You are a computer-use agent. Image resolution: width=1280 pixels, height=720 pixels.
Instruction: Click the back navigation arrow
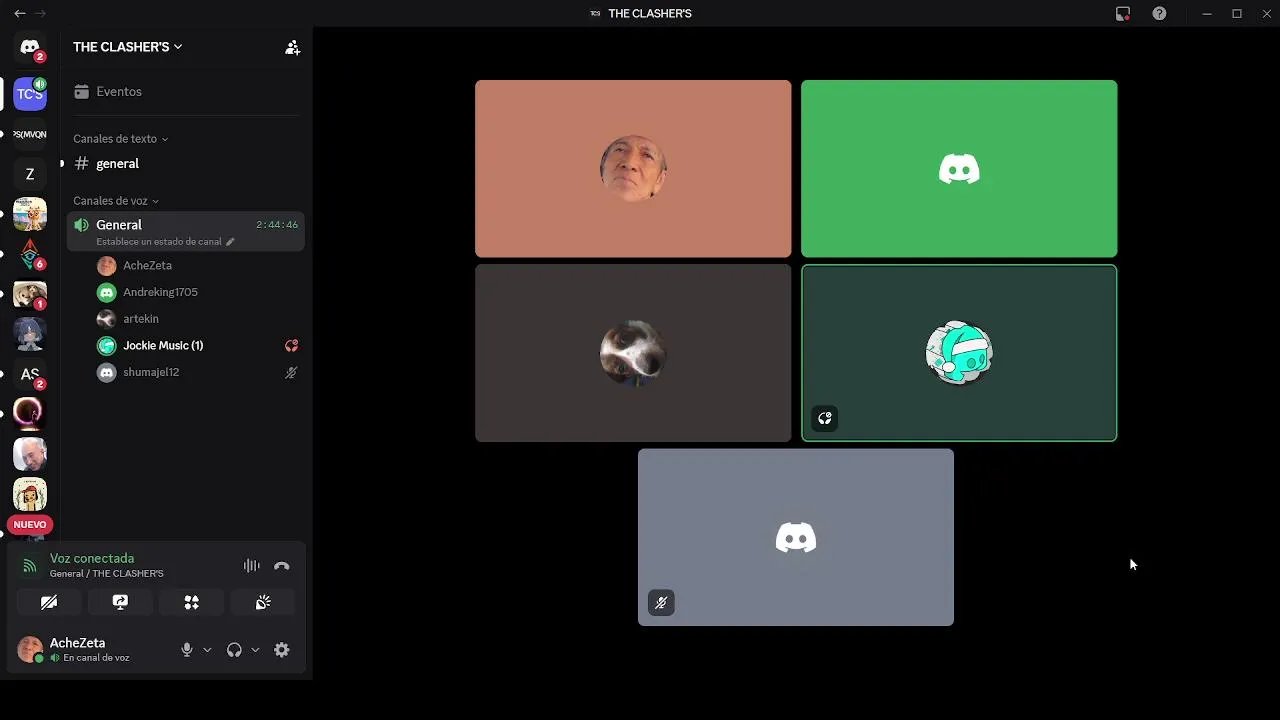[20, 13]
